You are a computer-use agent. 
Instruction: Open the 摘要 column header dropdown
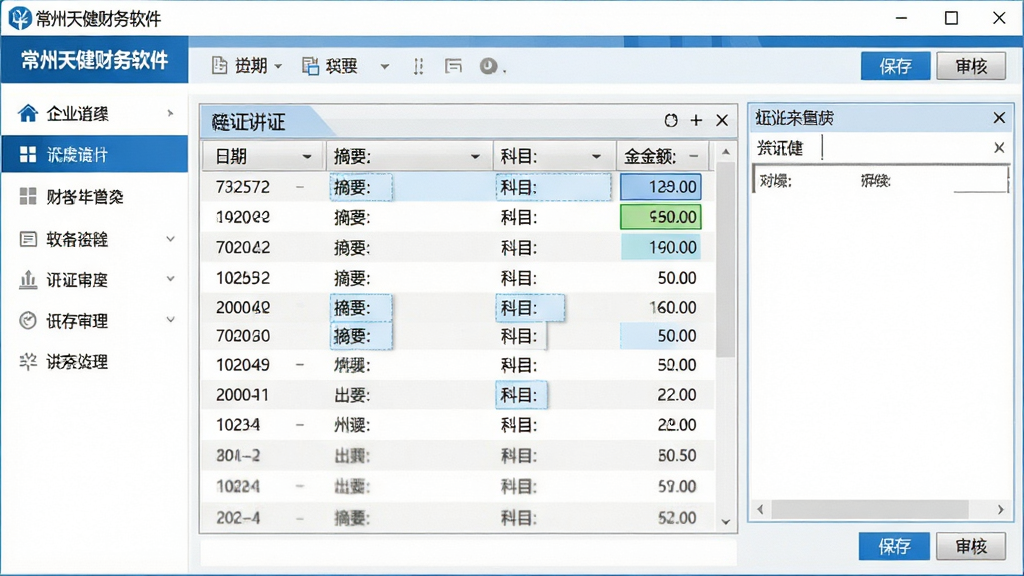475,157
